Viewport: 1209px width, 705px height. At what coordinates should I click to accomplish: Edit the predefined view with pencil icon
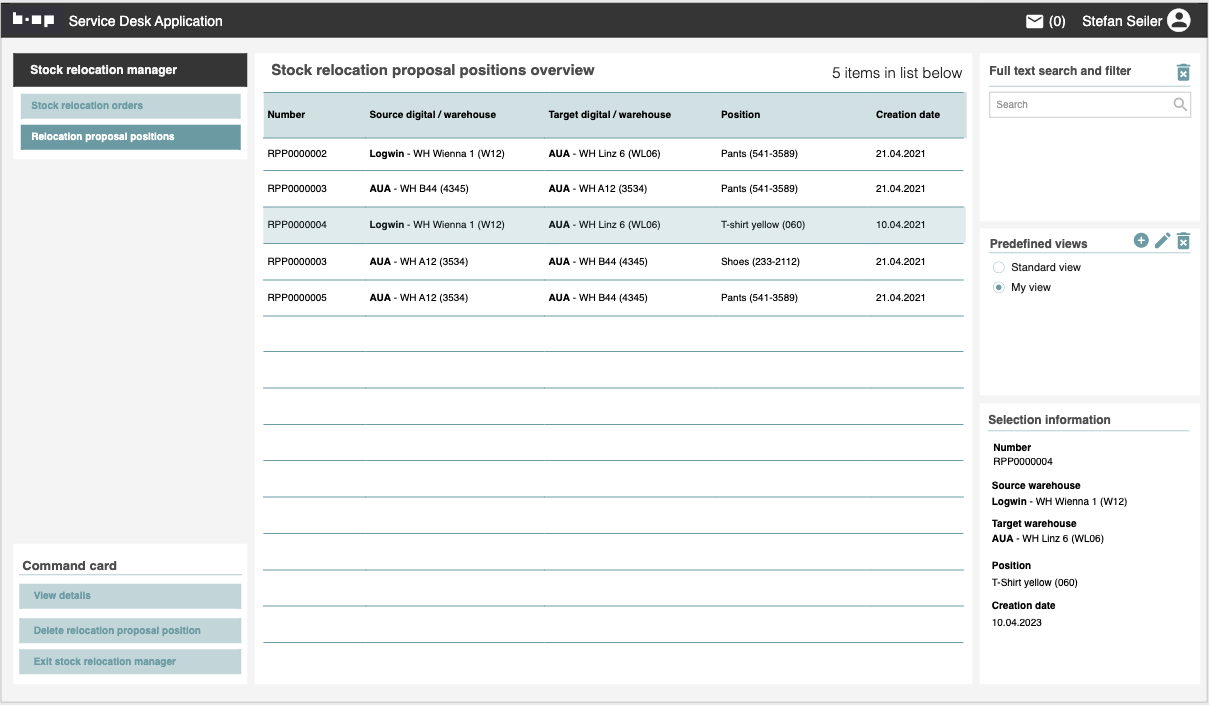(1162, 241)
